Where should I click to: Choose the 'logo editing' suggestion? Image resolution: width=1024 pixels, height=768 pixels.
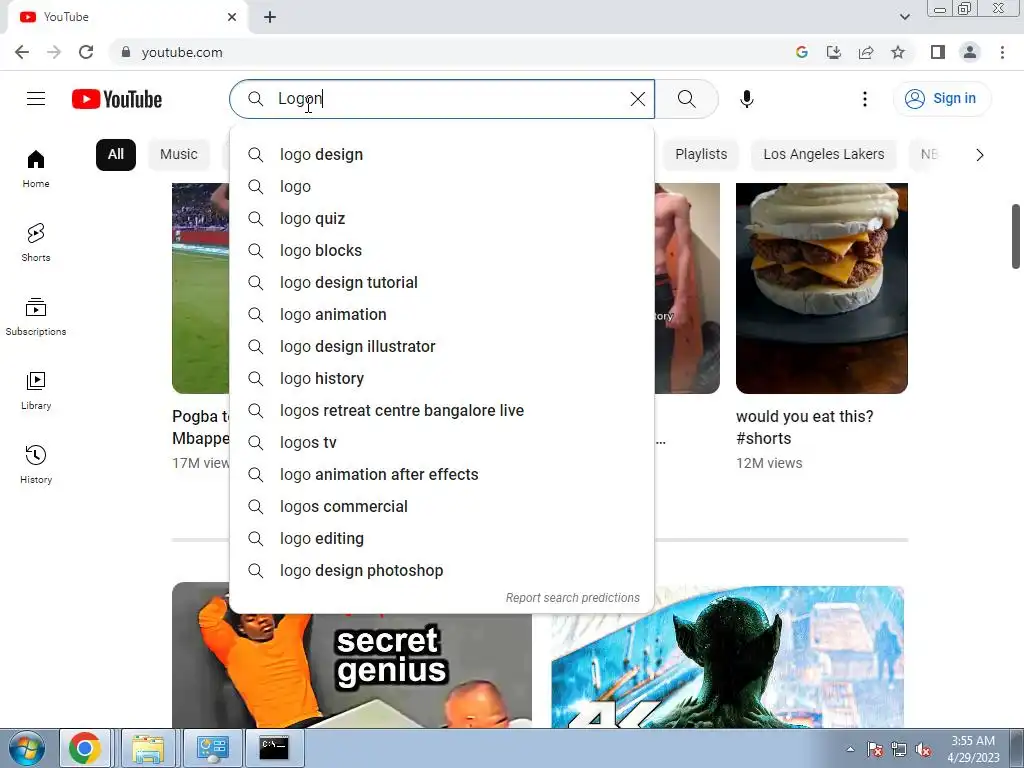point(442,539)
